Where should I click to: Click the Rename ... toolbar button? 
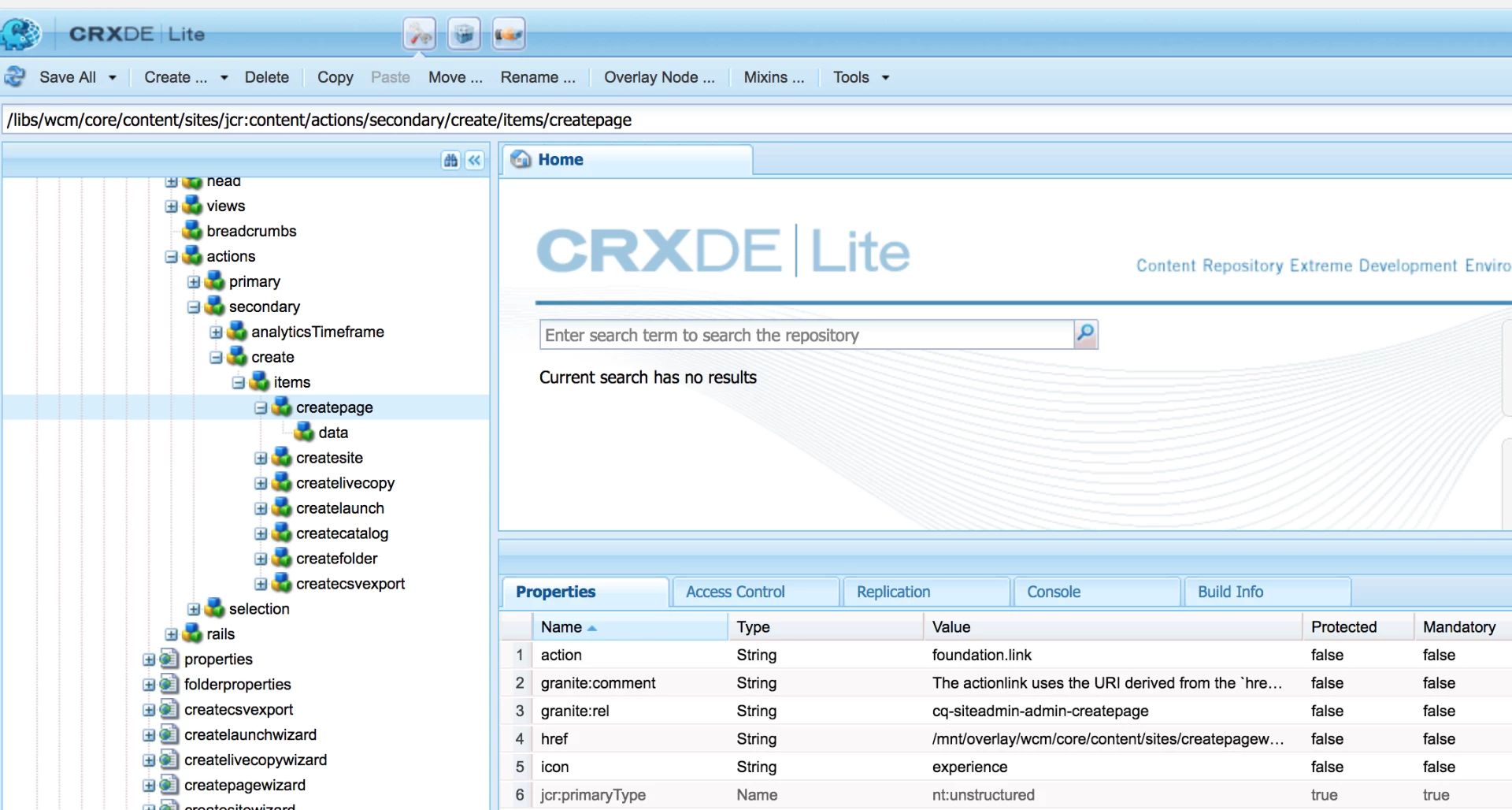point(538,77)
